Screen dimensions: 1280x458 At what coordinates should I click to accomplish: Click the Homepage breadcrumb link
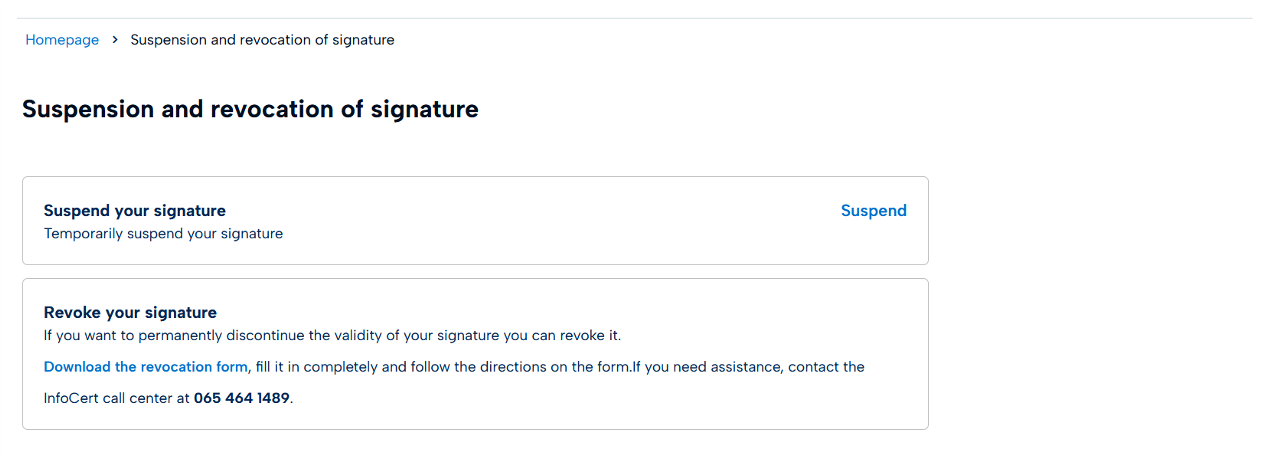coord(62,40)
